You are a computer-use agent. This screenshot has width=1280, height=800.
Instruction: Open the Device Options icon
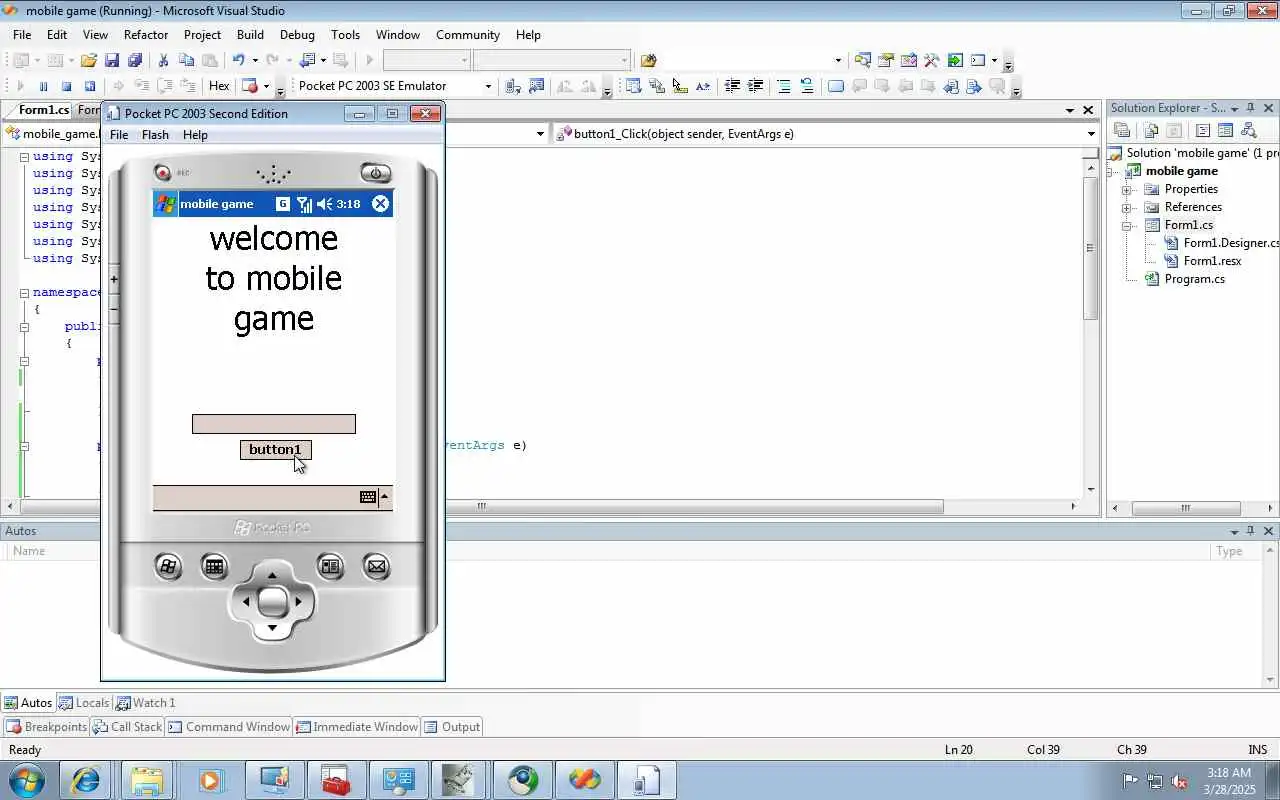tap(536, 87)
